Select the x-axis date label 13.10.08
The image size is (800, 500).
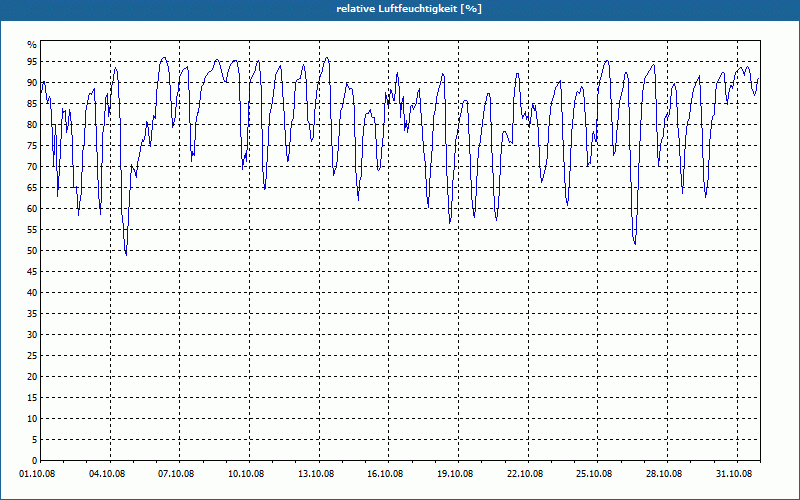[x=316, y=473]
